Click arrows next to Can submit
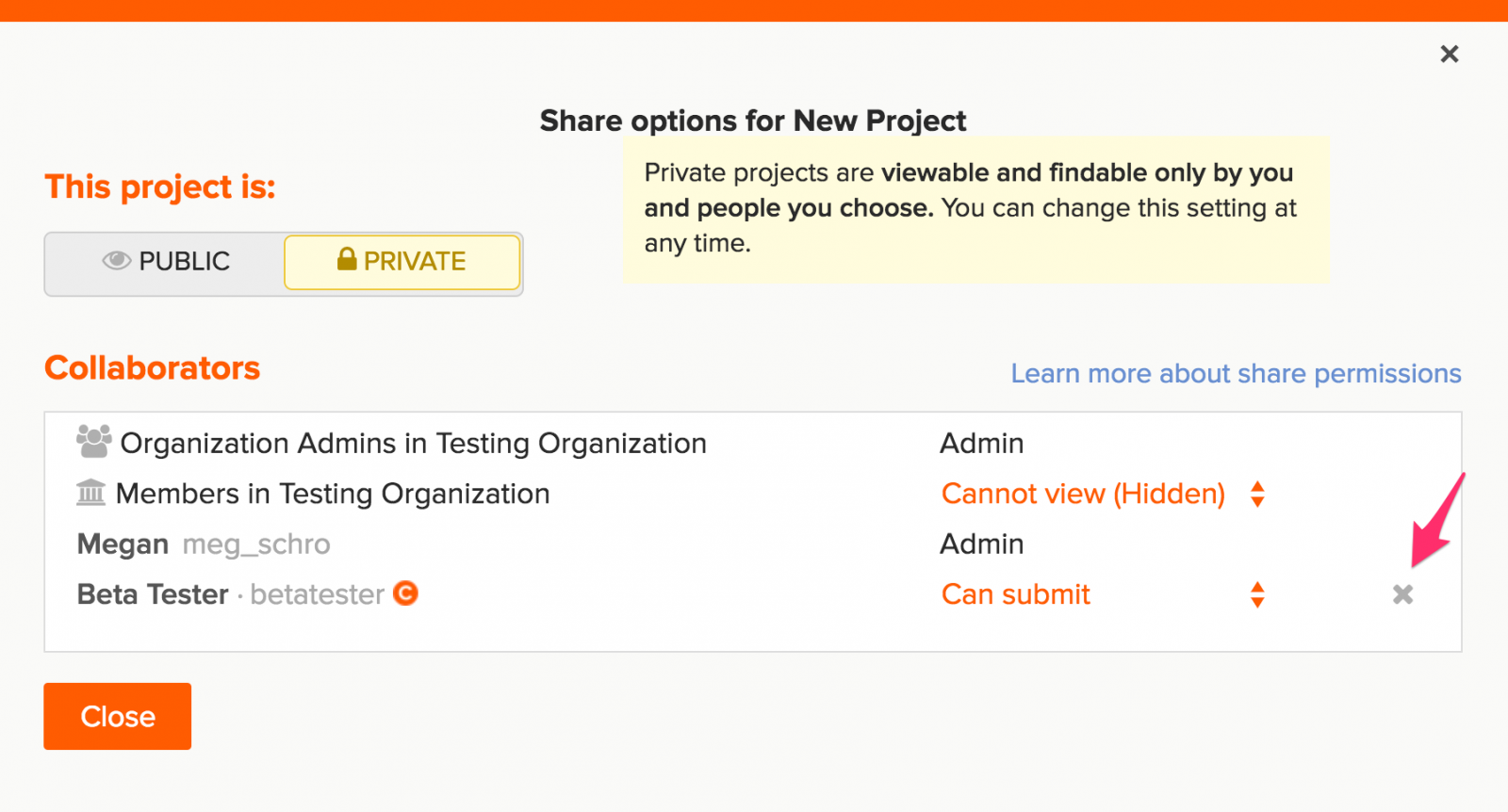Image resolution: width=1508 pixels, height=812 pixels. click(1257, 594)
